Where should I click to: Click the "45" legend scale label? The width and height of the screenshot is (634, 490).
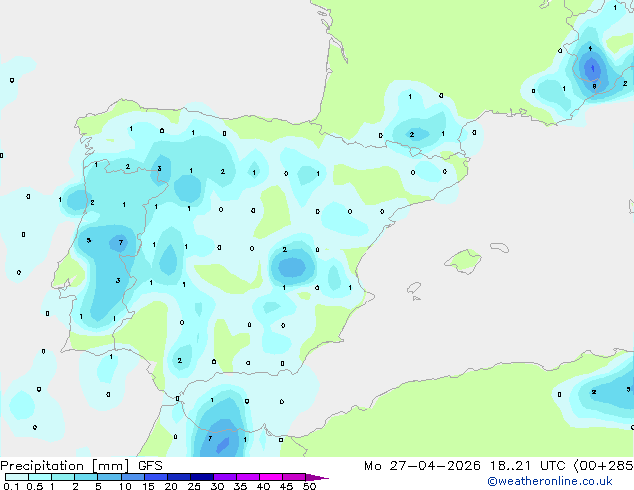(x=286, y=486)
